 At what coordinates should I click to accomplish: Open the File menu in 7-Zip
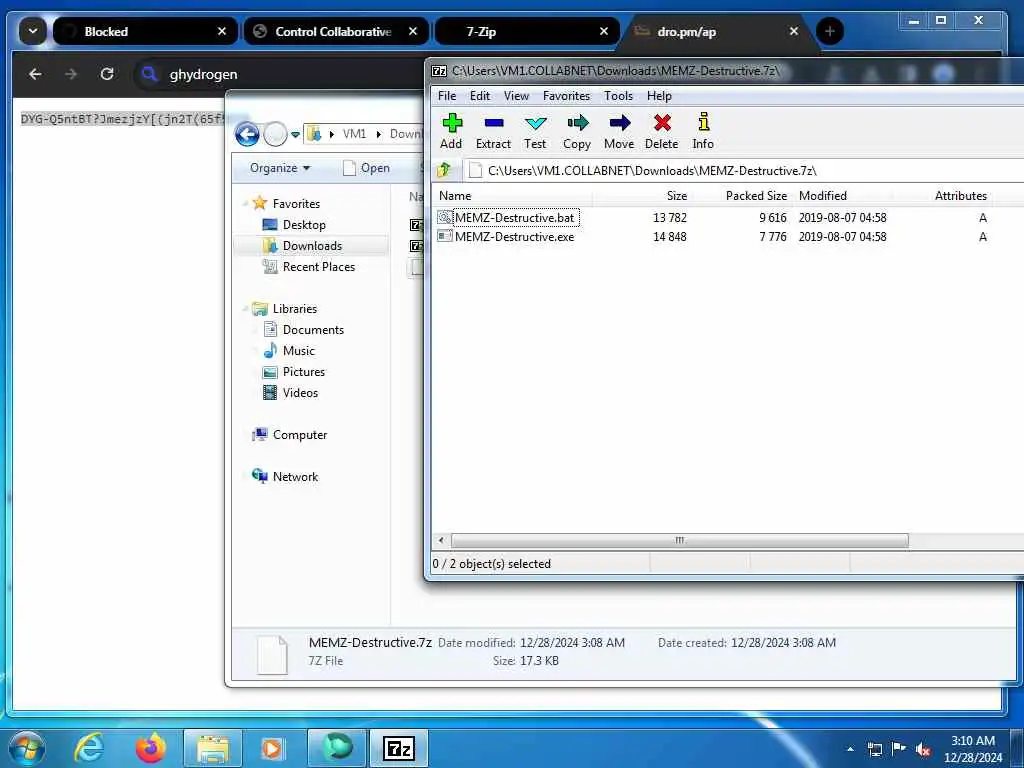447,96
